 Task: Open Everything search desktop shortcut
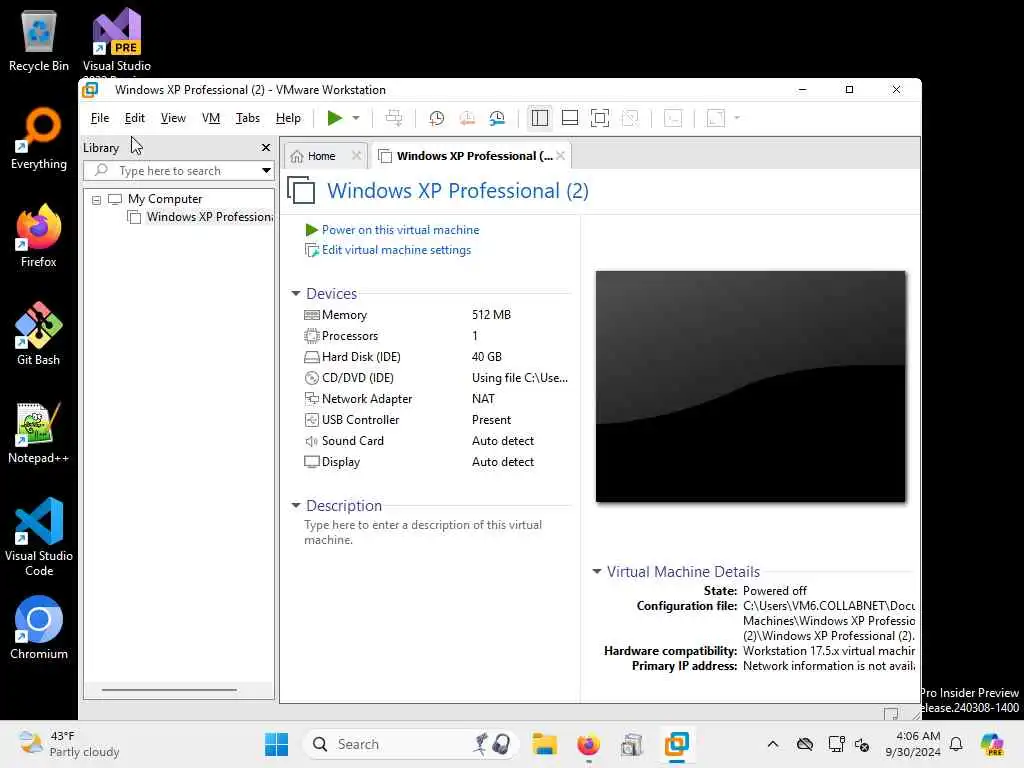click(x=39, y=139)
